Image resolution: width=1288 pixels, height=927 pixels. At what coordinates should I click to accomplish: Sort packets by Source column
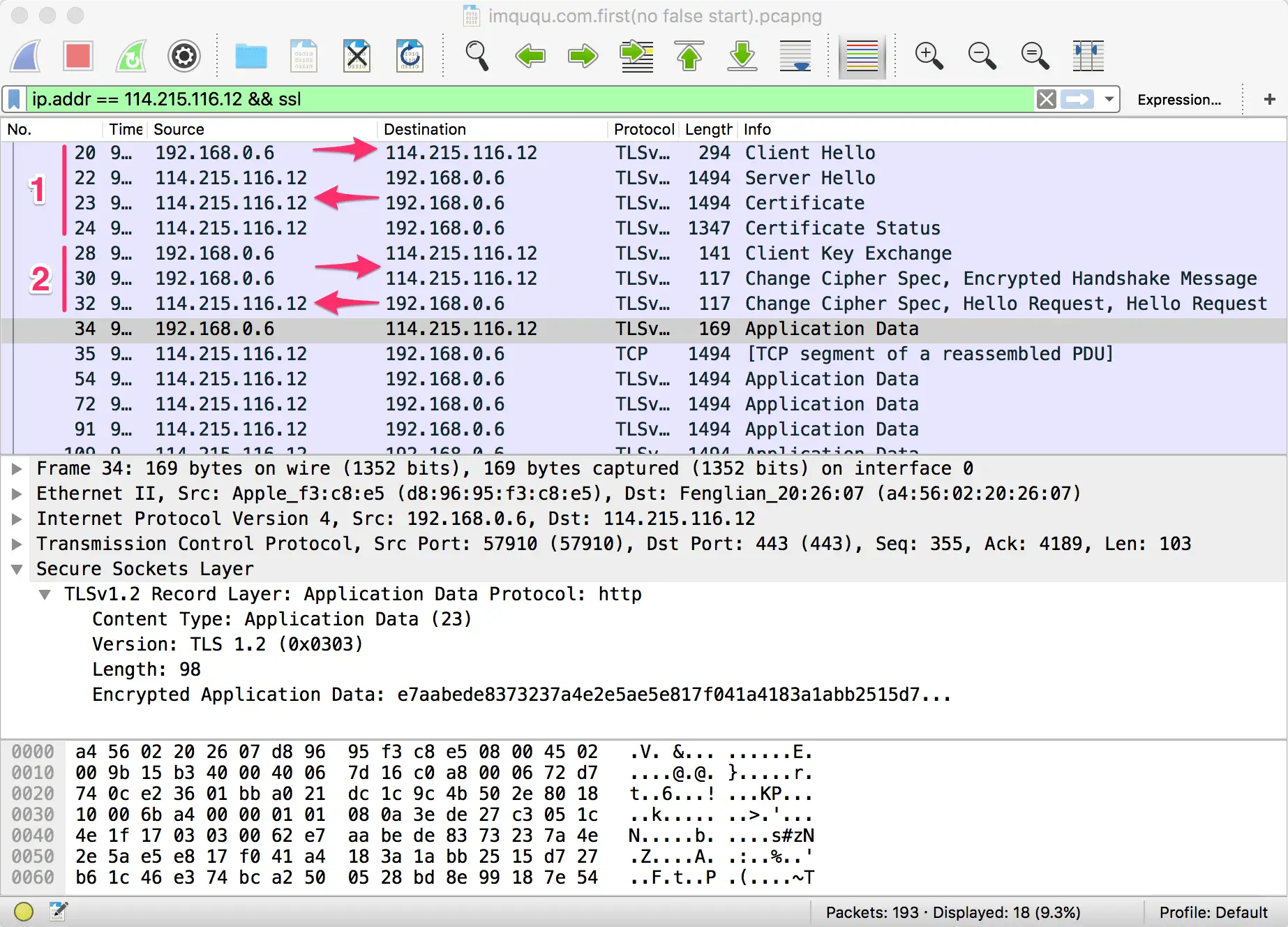[x=264, y=129]
